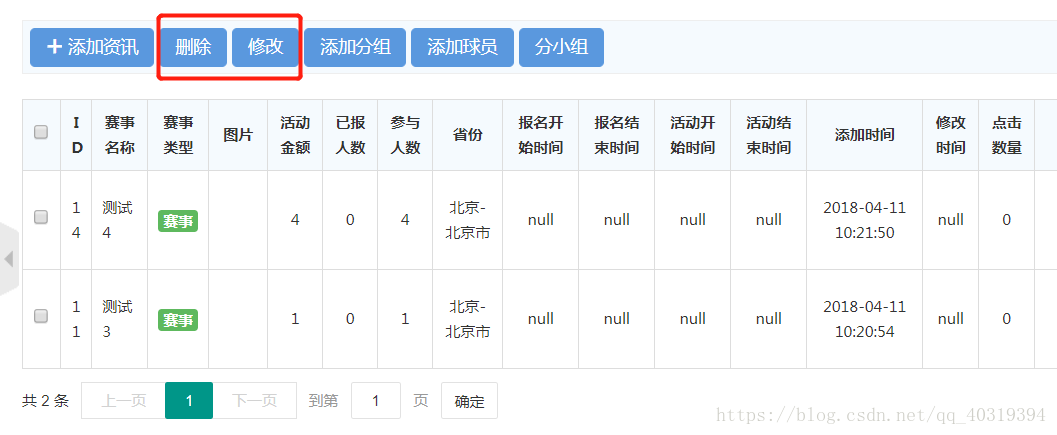Viewport: 1057px width, 435px height.
Task: Click the page number input field
Action: [x=375, y=401]
